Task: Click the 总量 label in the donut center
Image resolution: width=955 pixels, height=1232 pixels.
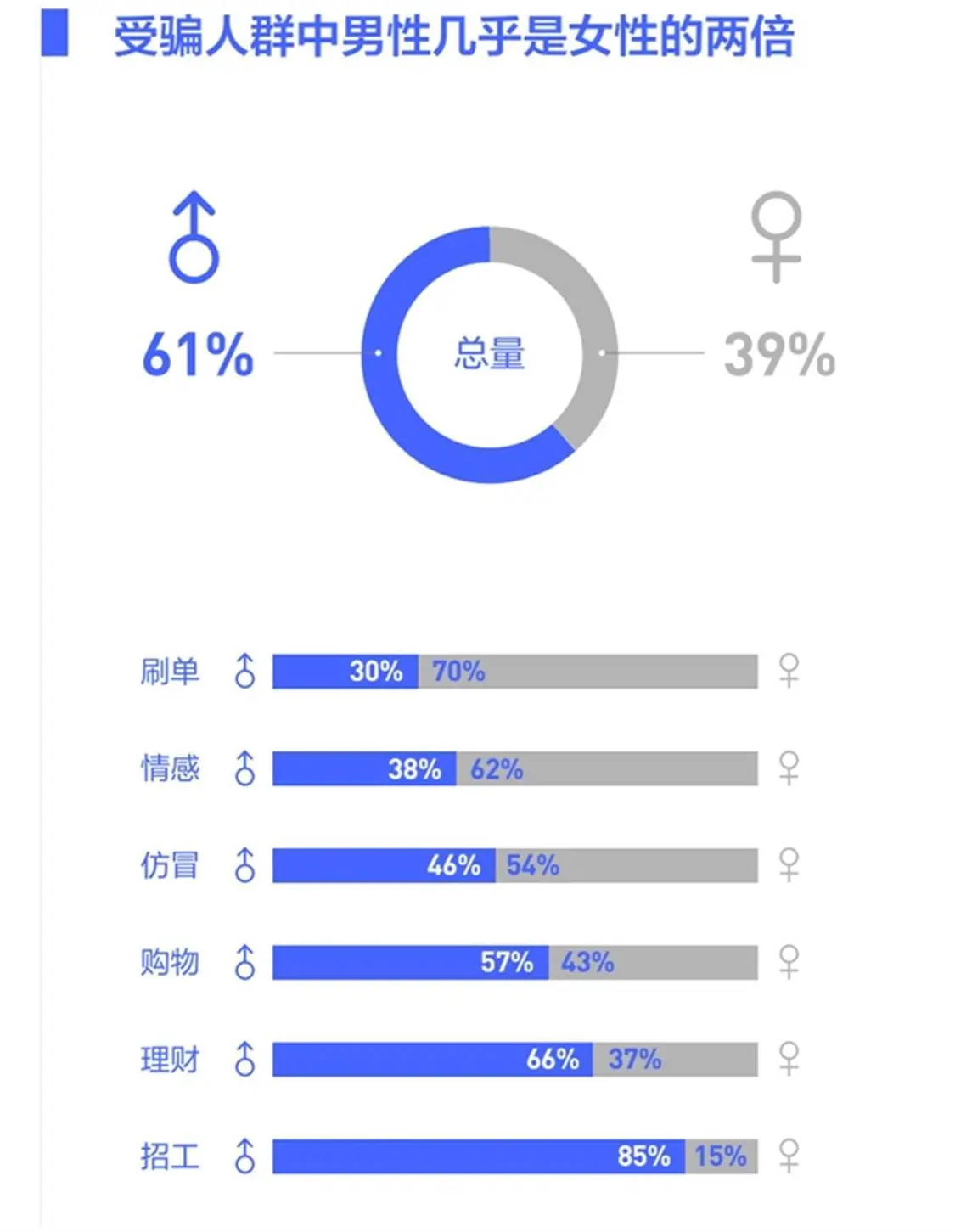Action: click(490, 353)
